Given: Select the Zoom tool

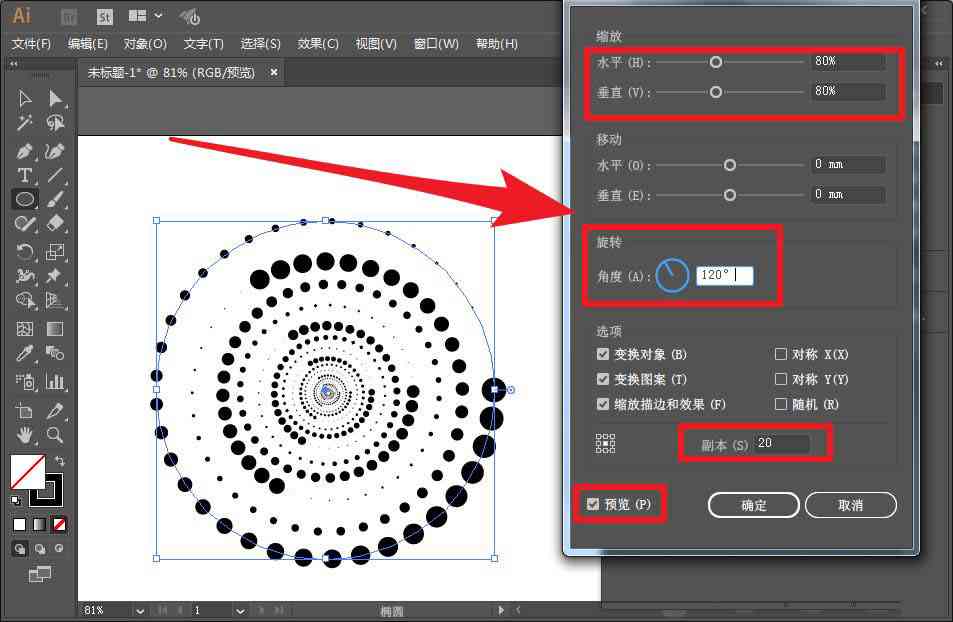Looking at the screenshot, I should point(55,435).
